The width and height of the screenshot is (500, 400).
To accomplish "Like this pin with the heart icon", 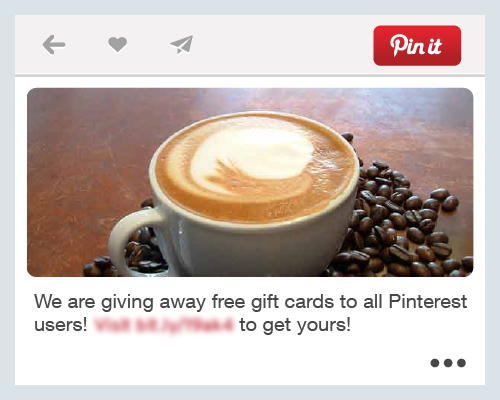I will click(118, 44).
